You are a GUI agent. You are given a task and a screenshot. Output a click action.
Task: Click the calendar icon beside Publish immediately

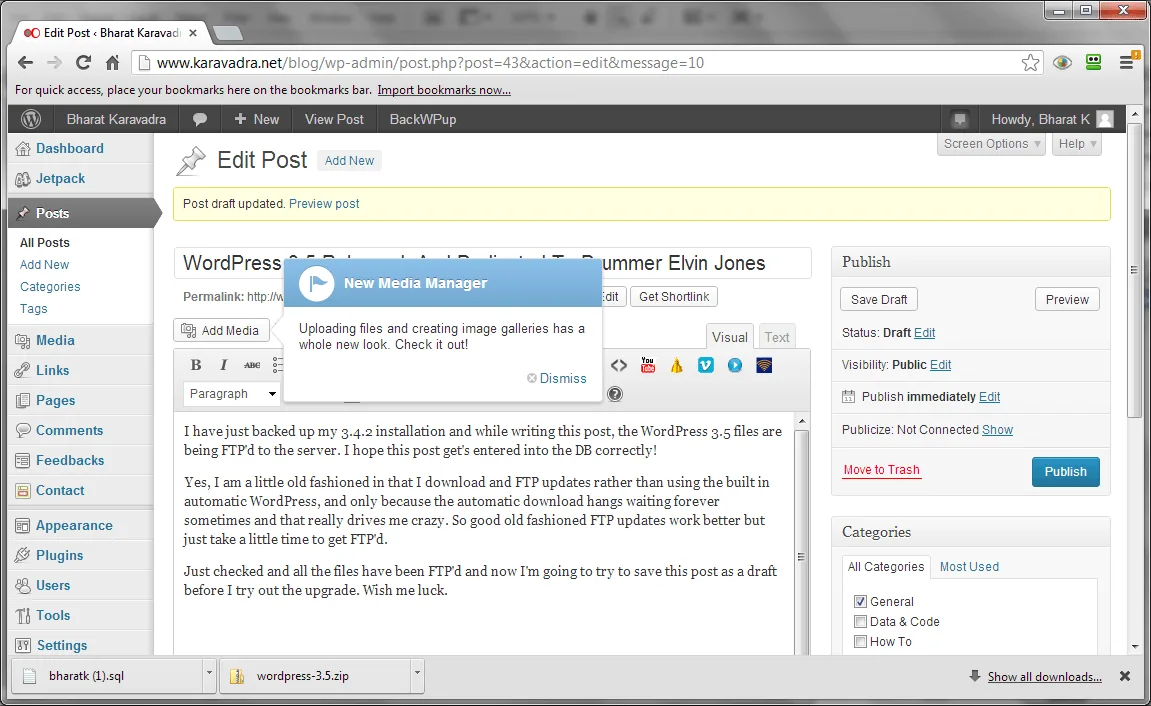[849, 397]
